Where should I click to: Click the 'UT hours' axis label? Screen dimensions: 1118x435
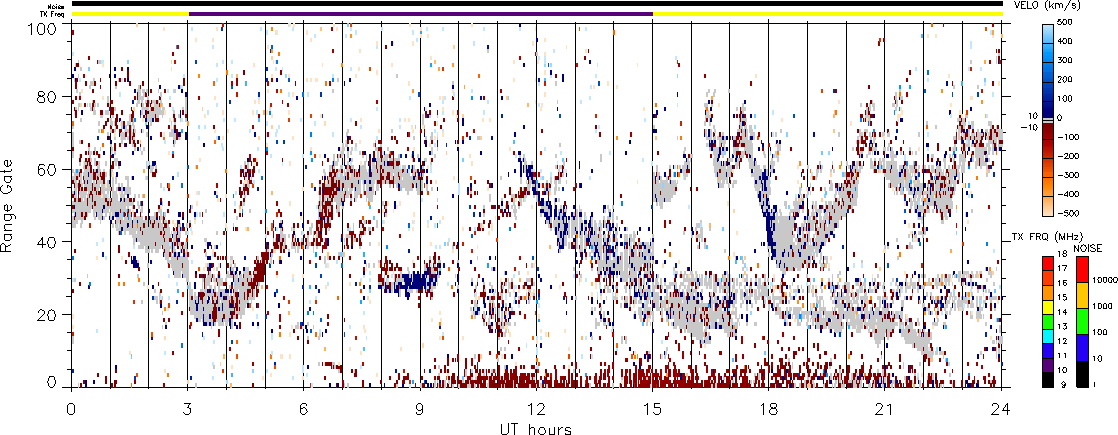(537, 428)
